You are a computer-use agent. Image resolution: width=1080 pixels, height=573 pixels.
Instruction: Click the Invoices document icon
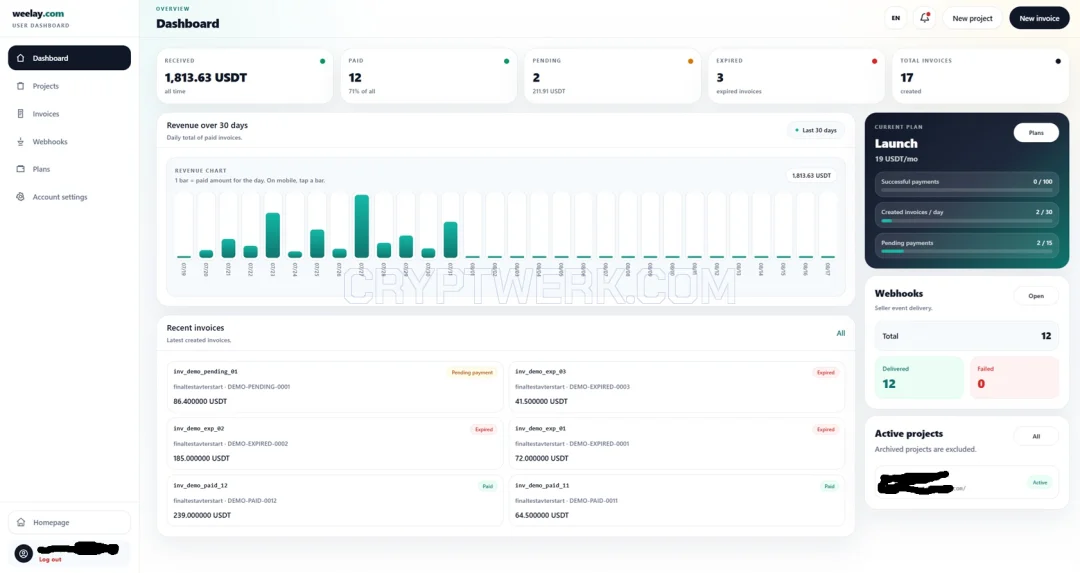point(21,114)
